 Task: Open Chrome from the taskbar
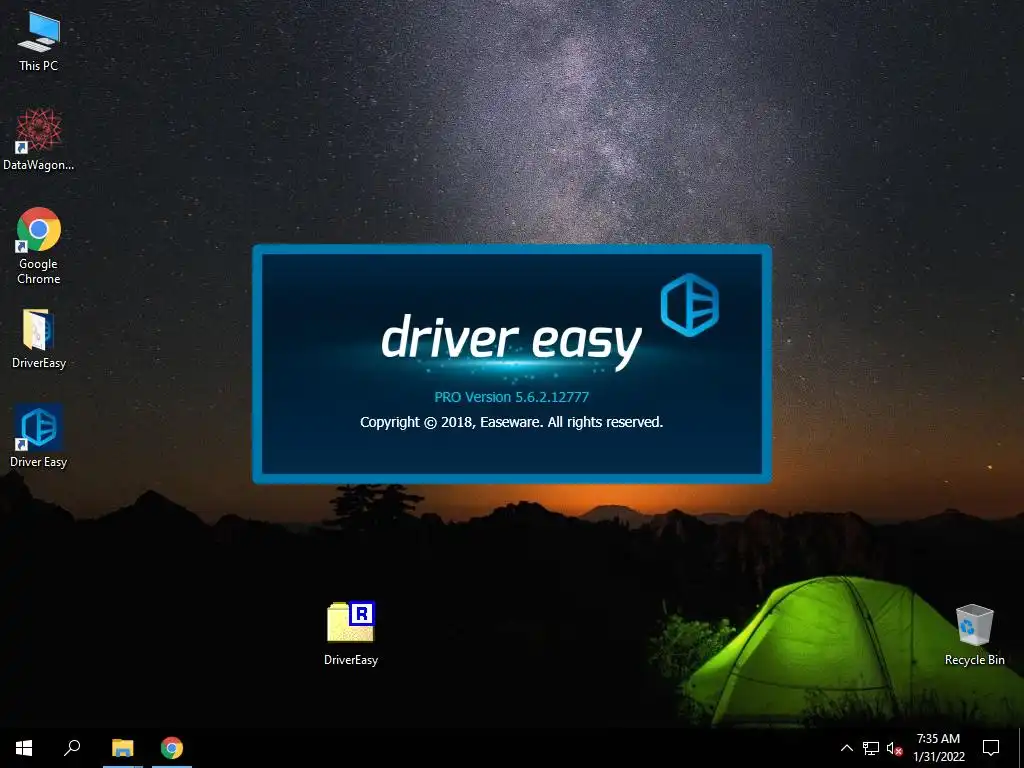[172, 748]
